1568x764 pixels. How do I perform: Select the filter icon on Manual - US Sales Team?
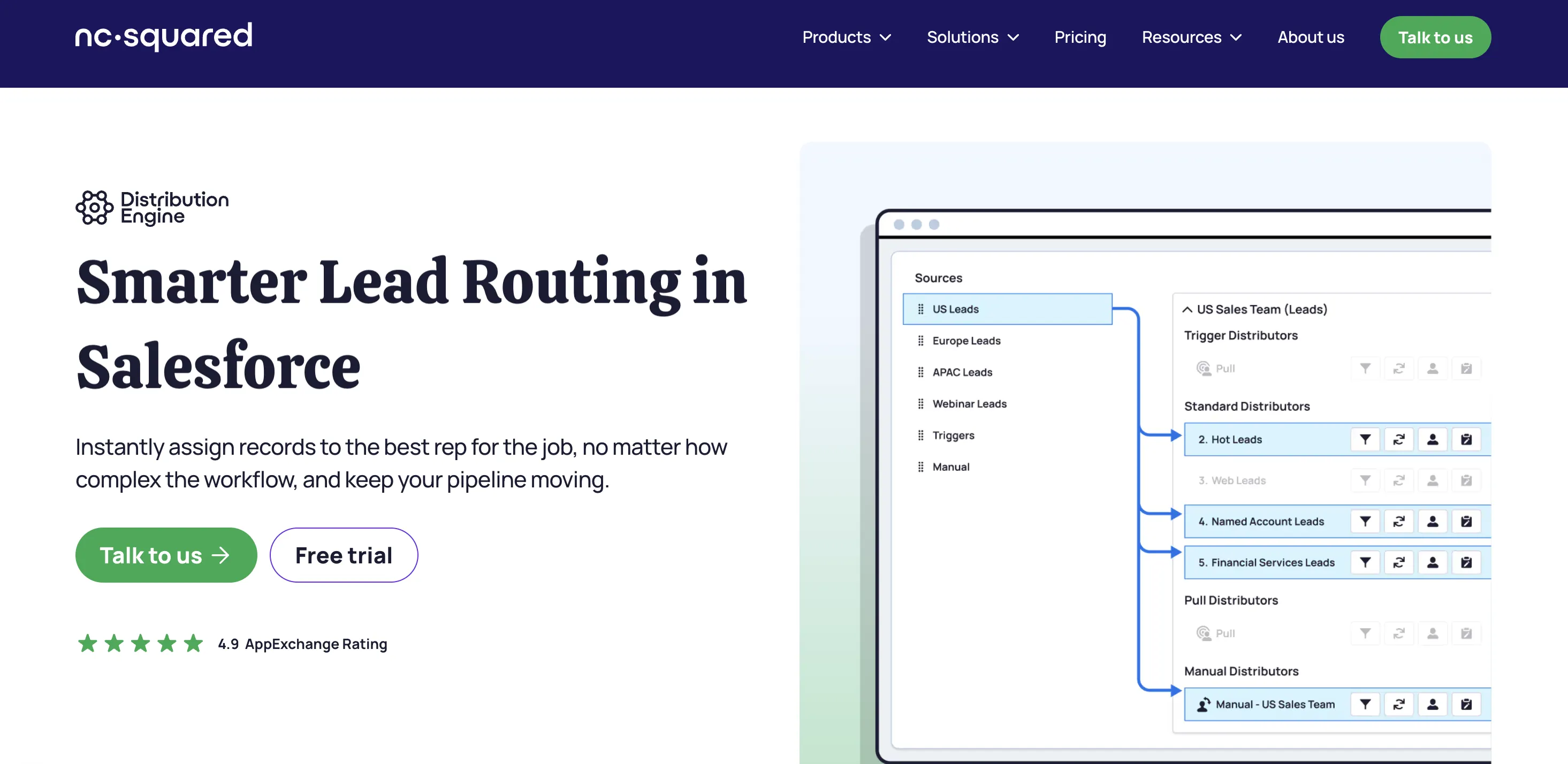(x=1365, y=704)
